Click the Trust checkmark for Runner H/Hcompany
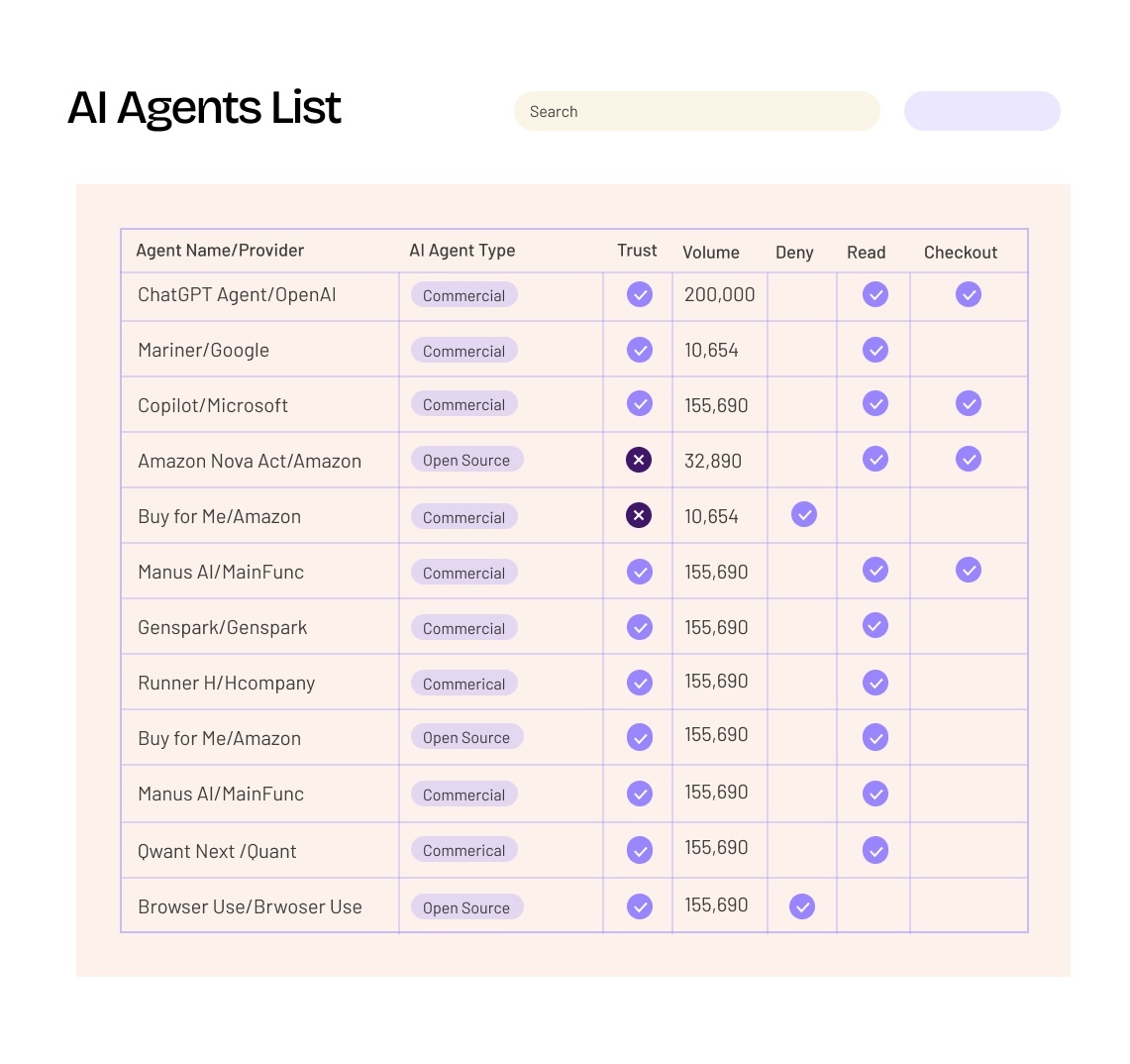Screen dimensions: 1130x1064 click(x=640, y=683)
